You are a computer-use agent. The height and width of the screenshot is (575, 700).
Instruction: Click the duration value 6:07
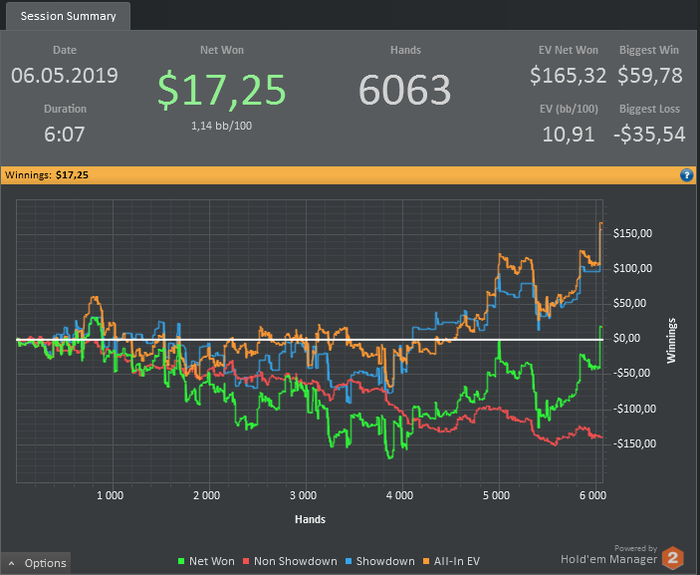pyautogui.click(x=65, y=134)
